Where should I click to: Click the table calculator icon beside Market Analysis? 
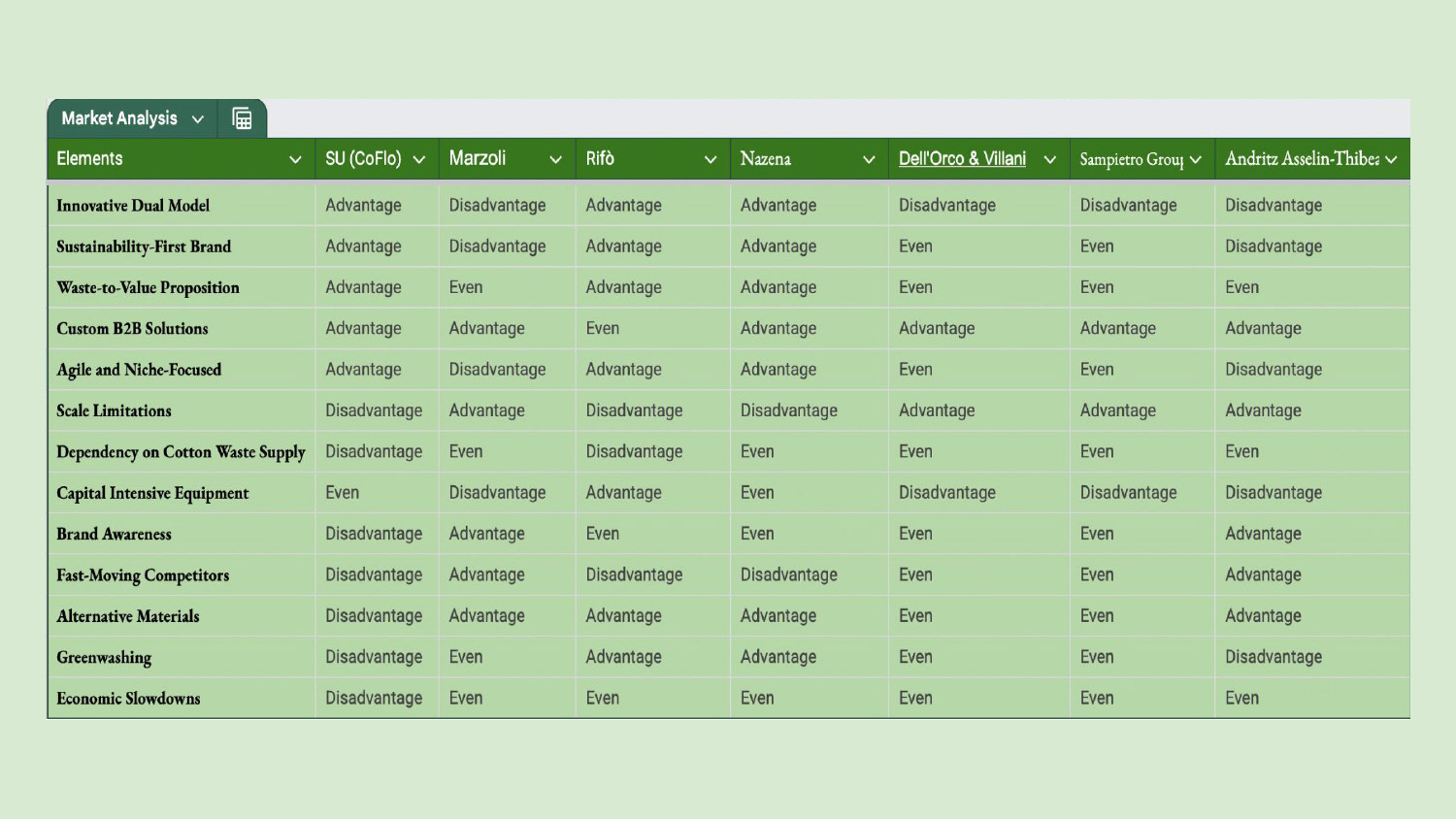pos(242,118)
